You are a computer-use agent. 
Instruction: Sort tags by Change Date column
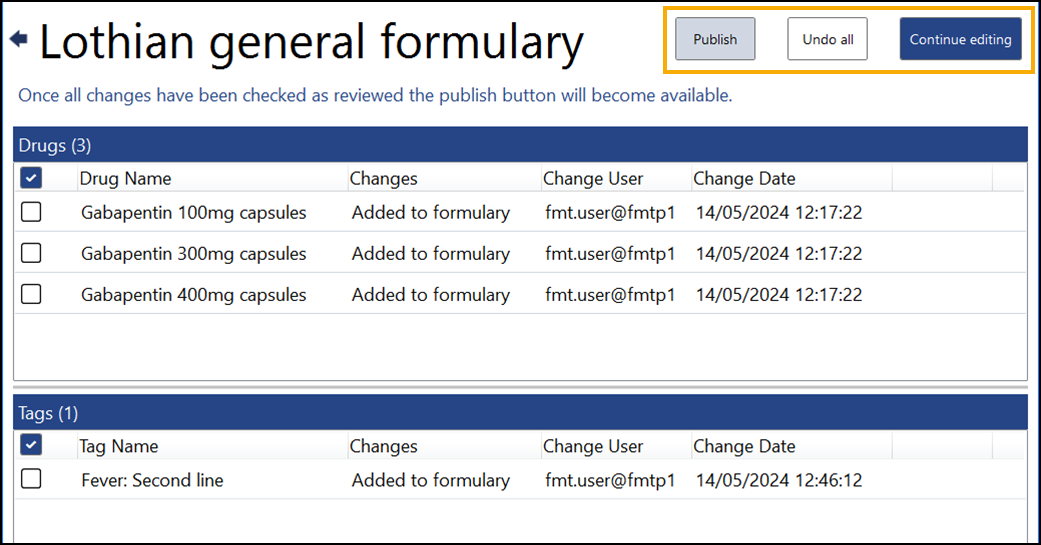pos(744,447)
